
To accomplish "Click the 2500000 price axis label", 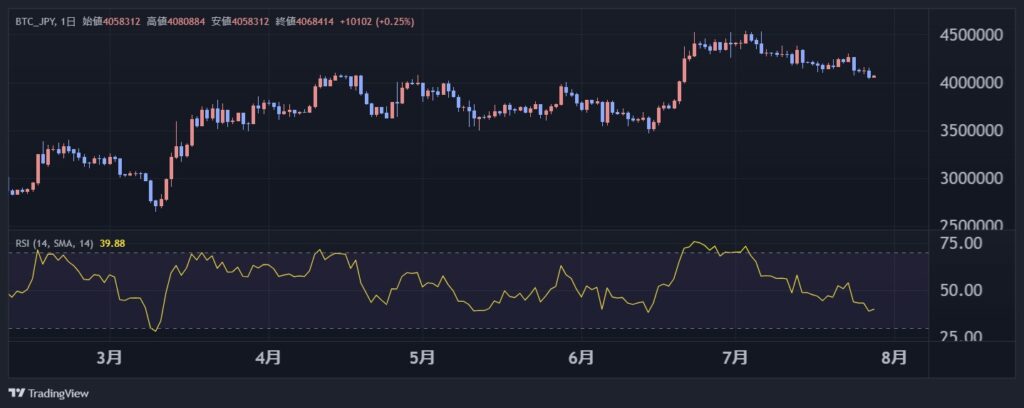I will pos(971,225).
